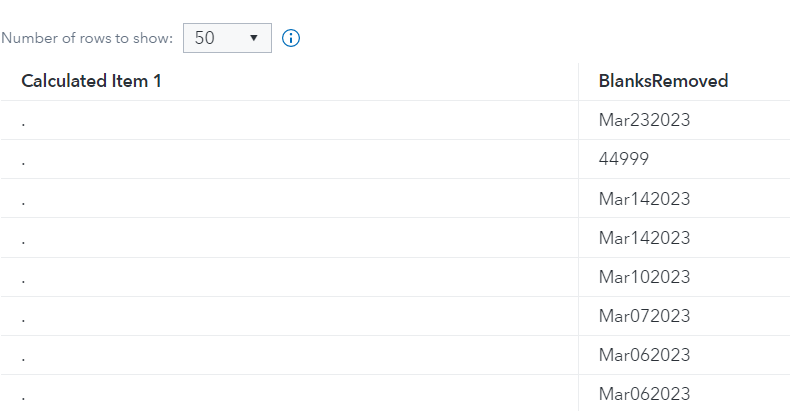This screenshot has height=411, width=790.
Task: Click the Mar072023 cell
Action: tap(644, 315)
